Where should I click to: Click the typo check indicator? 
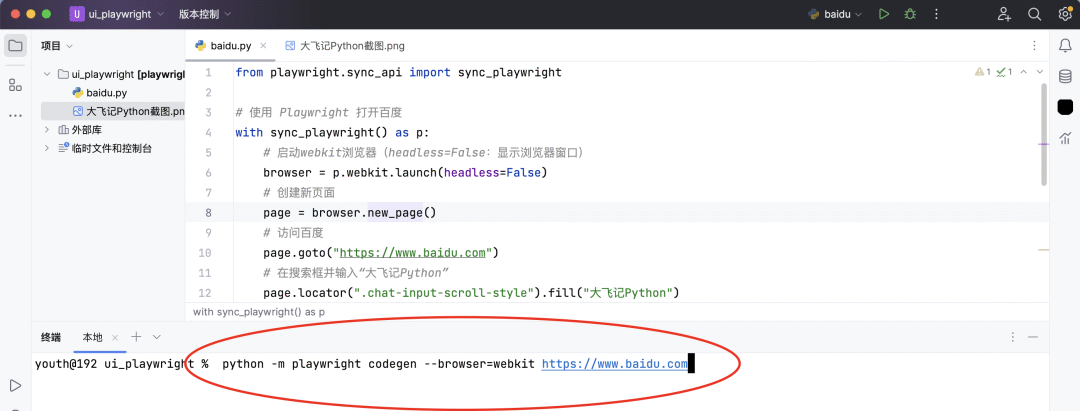click(x=1004, y=72)
